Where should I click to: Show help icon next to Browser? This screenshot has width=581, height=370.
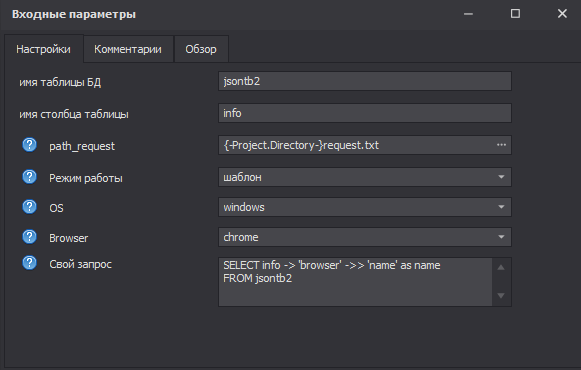click(x=29, y=237)
